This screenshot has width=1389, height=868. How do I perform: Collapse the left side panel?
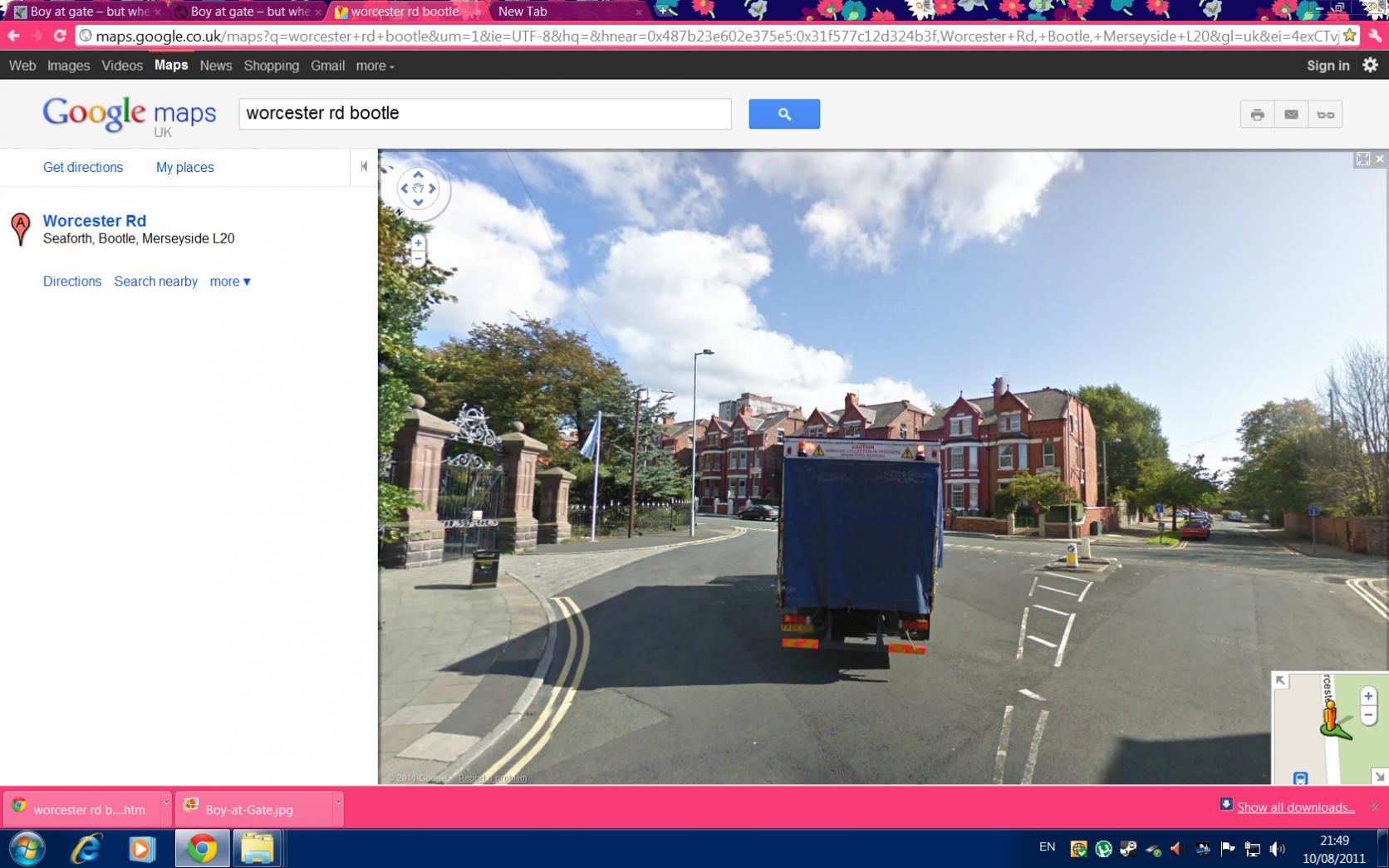tap(364, 167)
